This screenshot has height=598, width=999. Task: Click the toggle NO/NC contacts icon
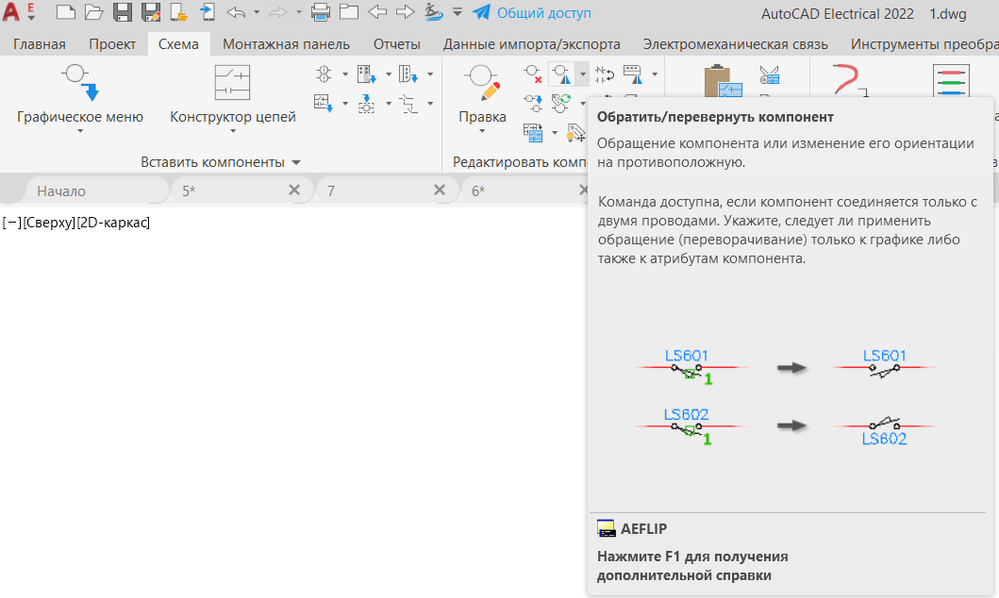pos(604,75)
